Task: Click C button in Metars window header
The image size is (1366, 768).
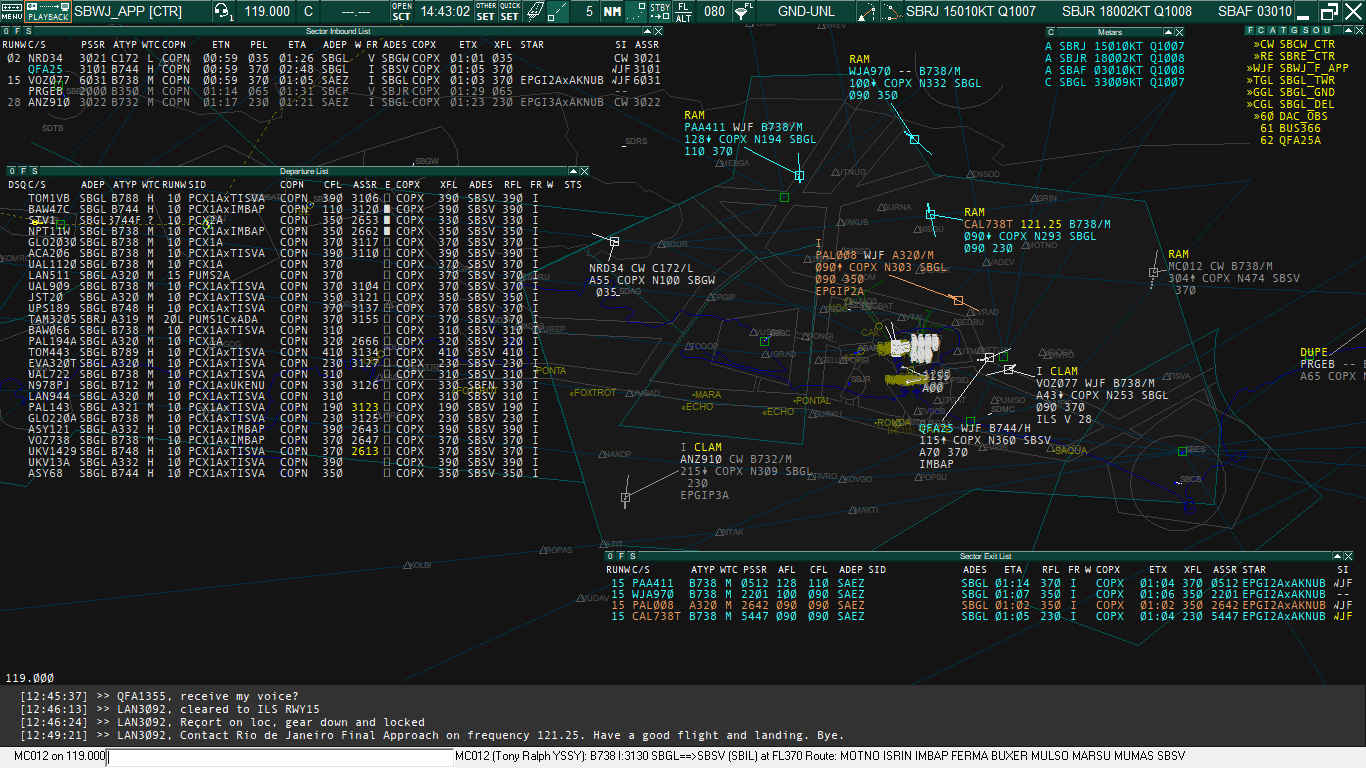Action: pyautogui.click(x=1051, y=31)
